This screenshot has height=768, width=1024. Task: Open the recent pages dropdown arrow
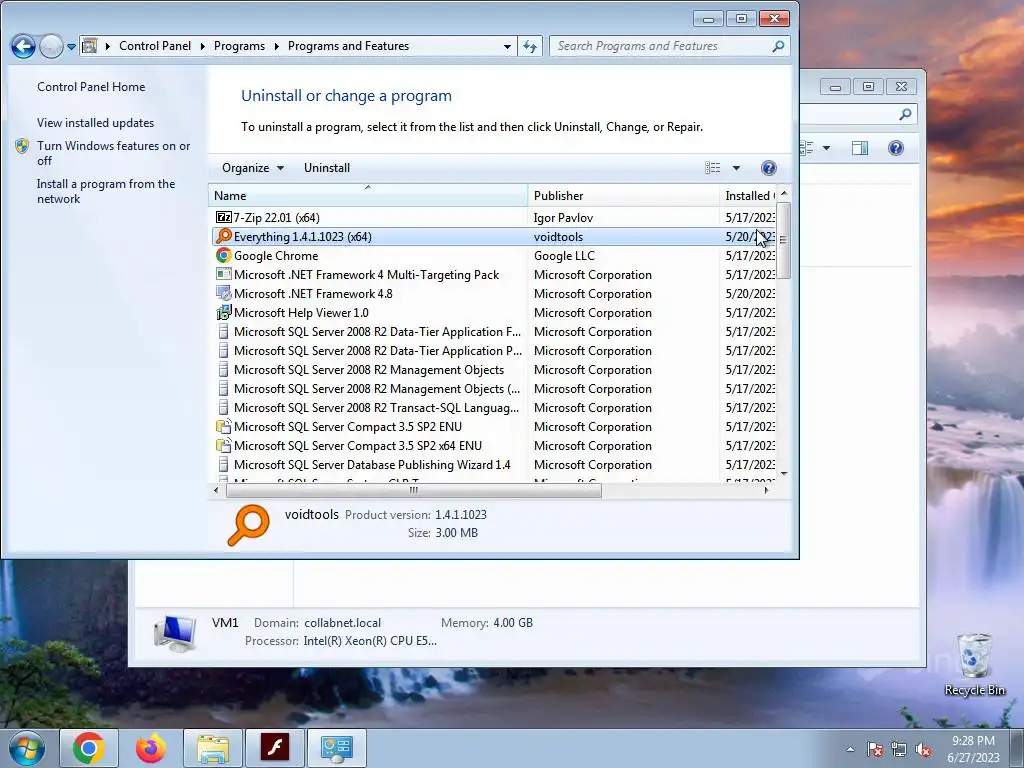(72, 47)
